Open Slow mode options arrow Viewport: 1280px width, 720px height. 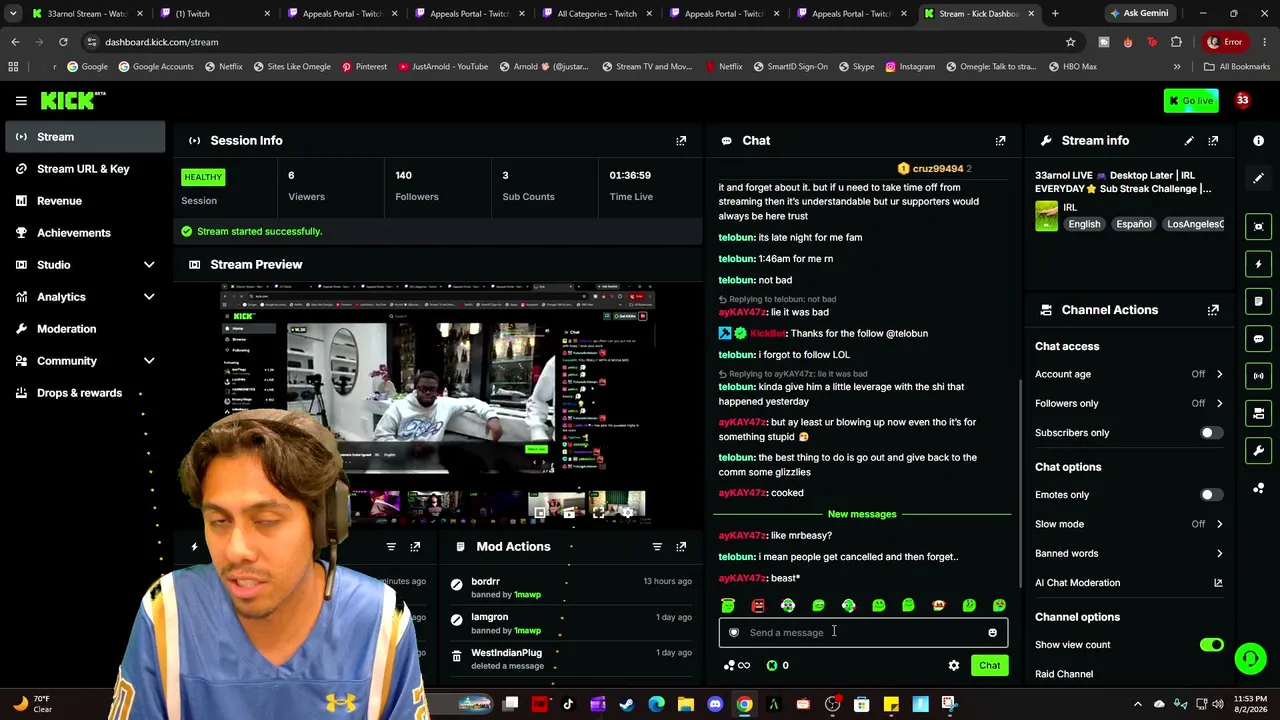tap(1219, 524)
